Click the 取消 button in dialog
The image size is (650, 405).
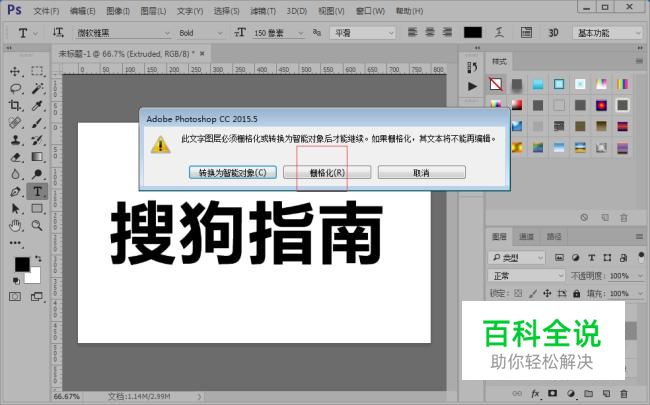422,172
